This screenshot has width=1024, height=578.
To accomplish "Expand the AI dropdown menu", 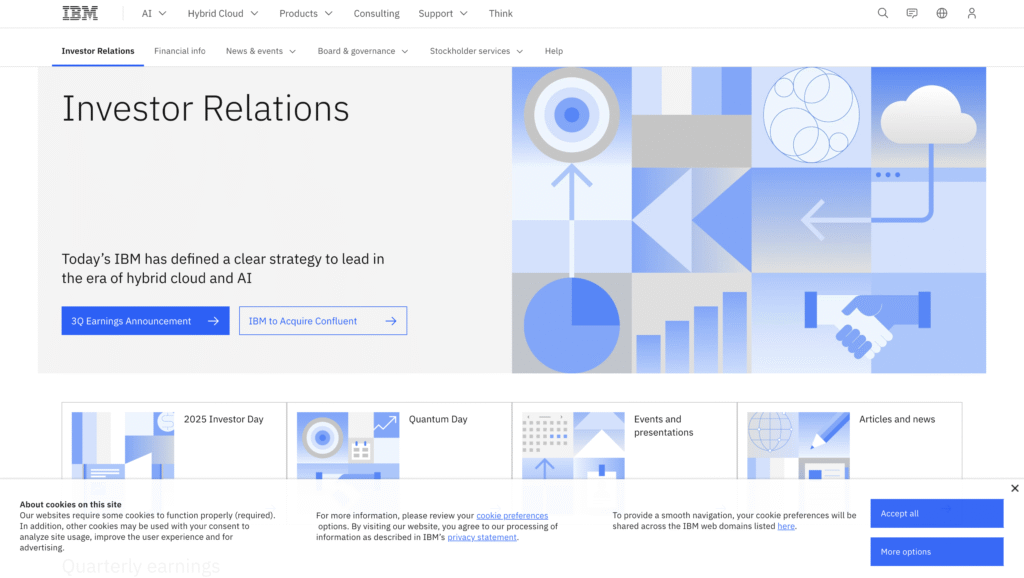I will [154, 13].
